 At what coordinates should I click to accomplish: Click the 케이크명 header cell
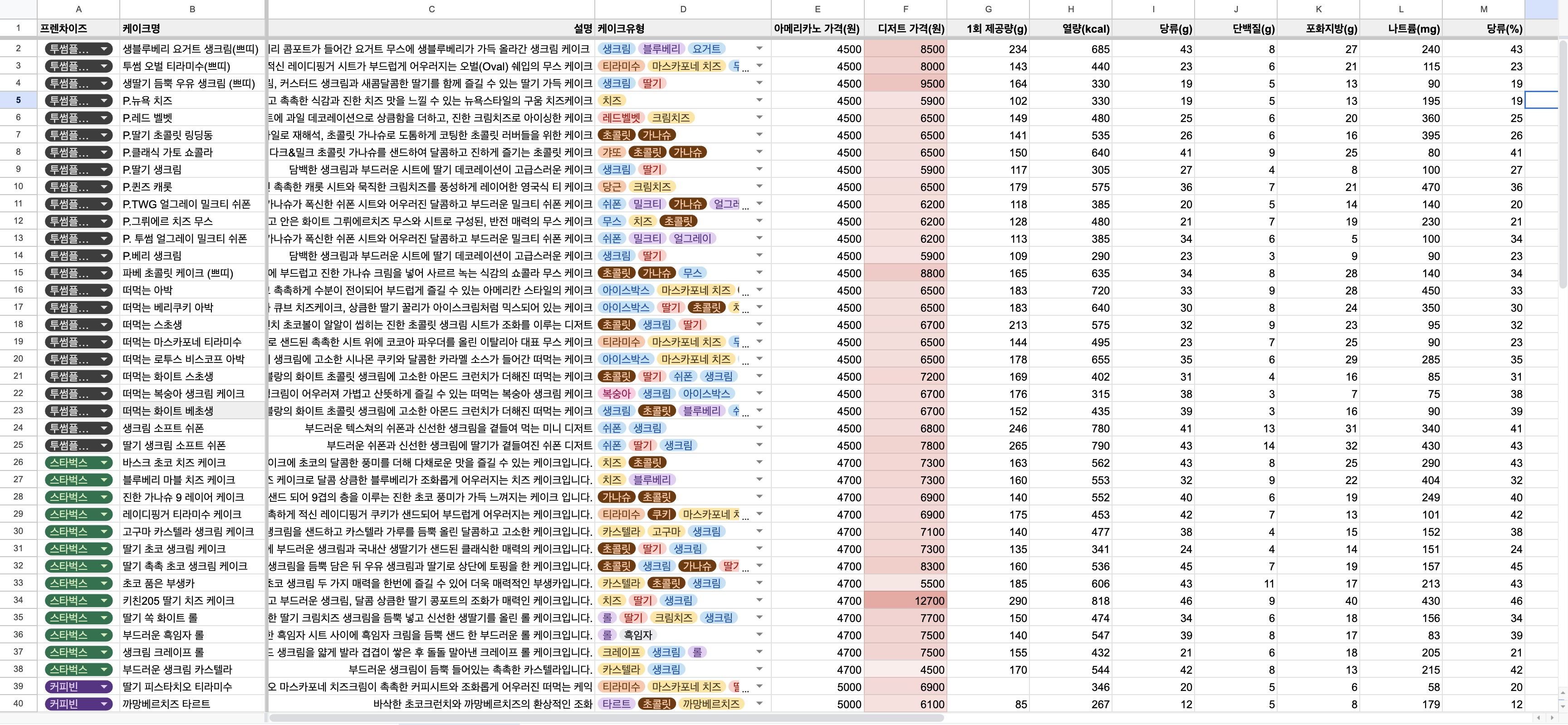point(192,29)
